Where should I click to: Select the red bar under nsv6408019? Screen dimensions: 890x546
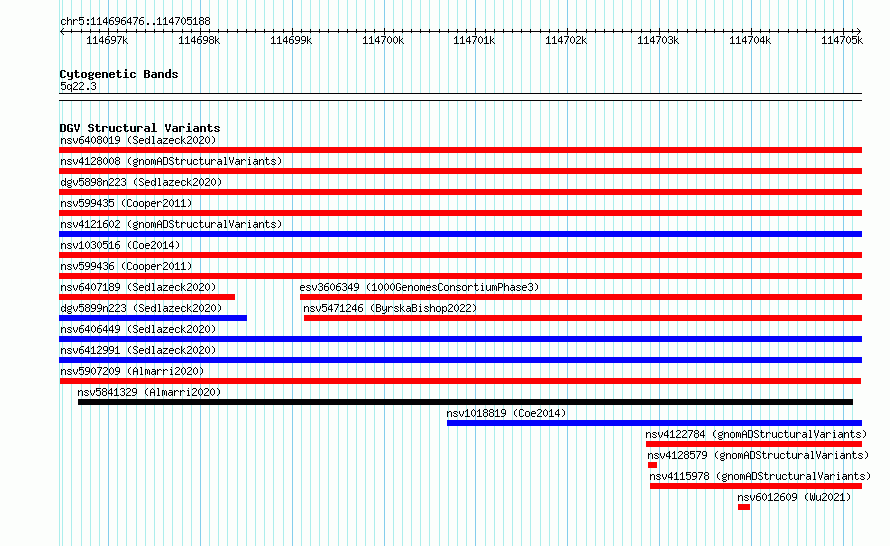[x=460, y=150]
